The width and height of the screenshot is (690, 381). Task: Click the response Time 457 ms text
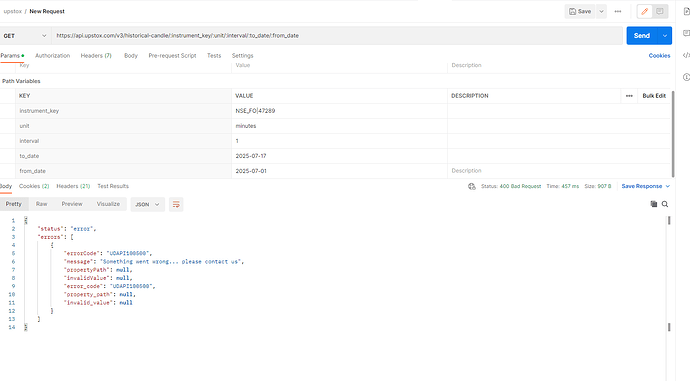tap(563, 186)
